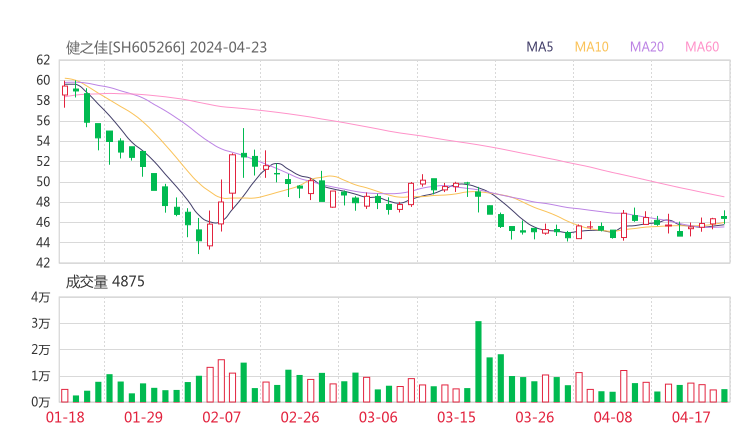Click the chart title 健之佳[SH605266] 2024-04-23
The width and height of the screenshot is (740, 440).
point(167,48)
